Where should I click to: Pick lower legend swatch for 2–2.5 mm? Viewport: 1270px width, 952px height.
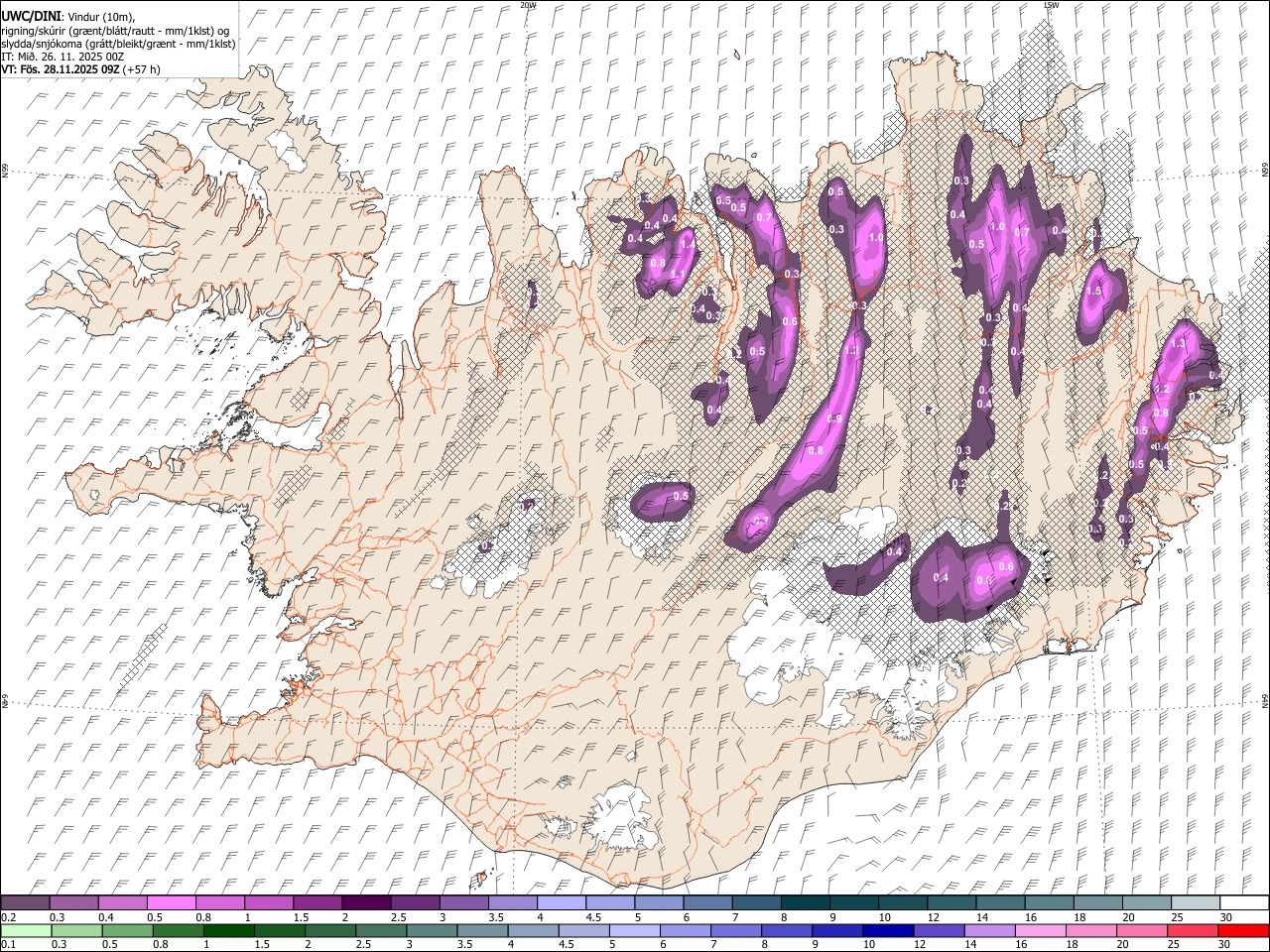tap(330, 930)
